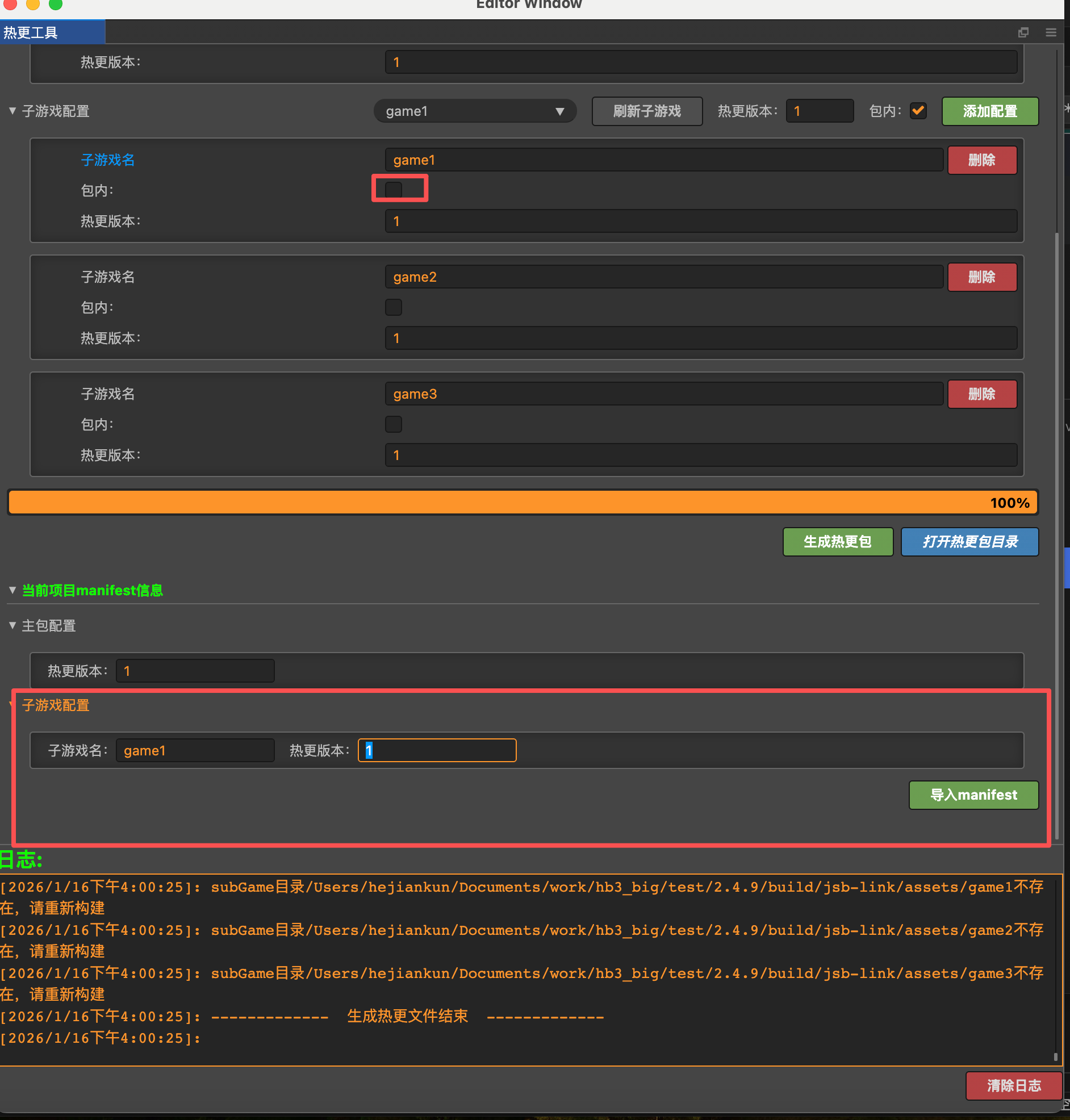Viewport: 1070px width, 1120px height.
Task: Click the highlighted manifest 热更版本 field
Action: pyautogui.click(x=437, y=750)
